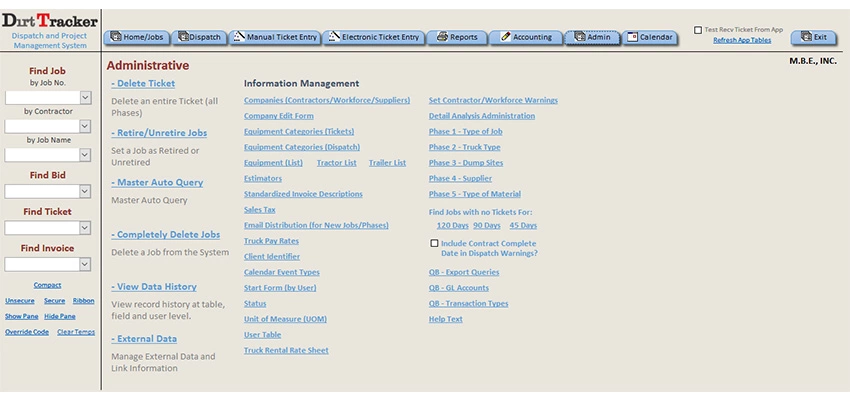Open the Find Ticket dropdown
This screenshot has width=850, height=400.
(85, 228)
